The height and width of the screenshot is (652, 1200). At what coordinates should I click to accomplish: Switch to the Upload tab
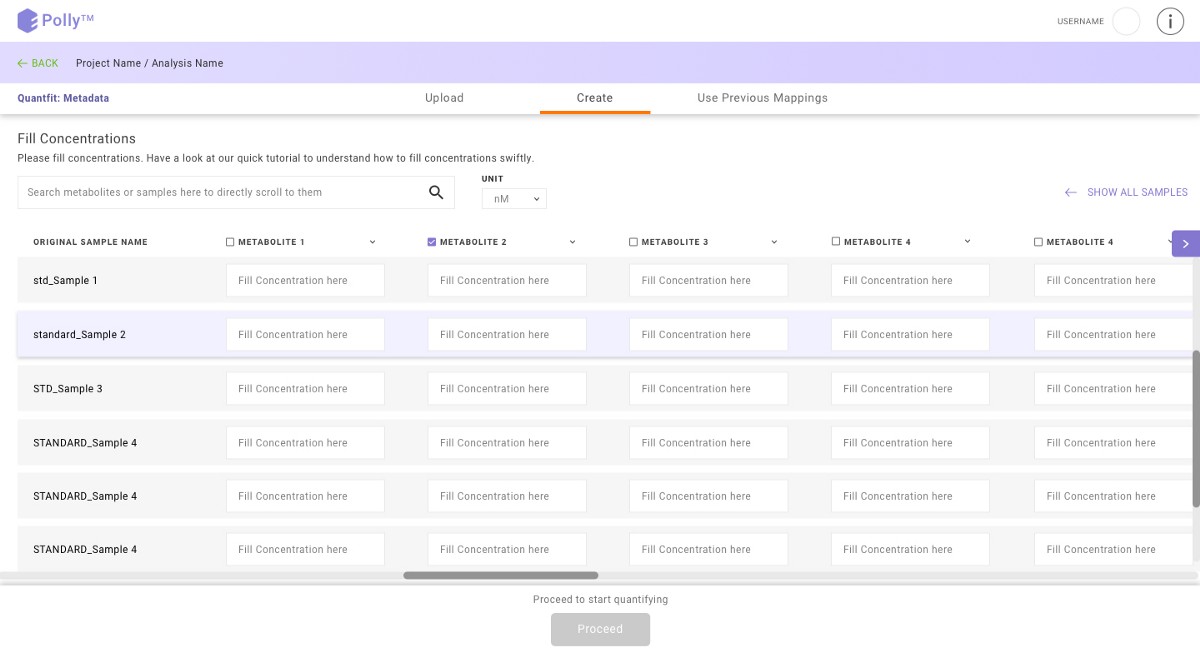pos(444,97)
